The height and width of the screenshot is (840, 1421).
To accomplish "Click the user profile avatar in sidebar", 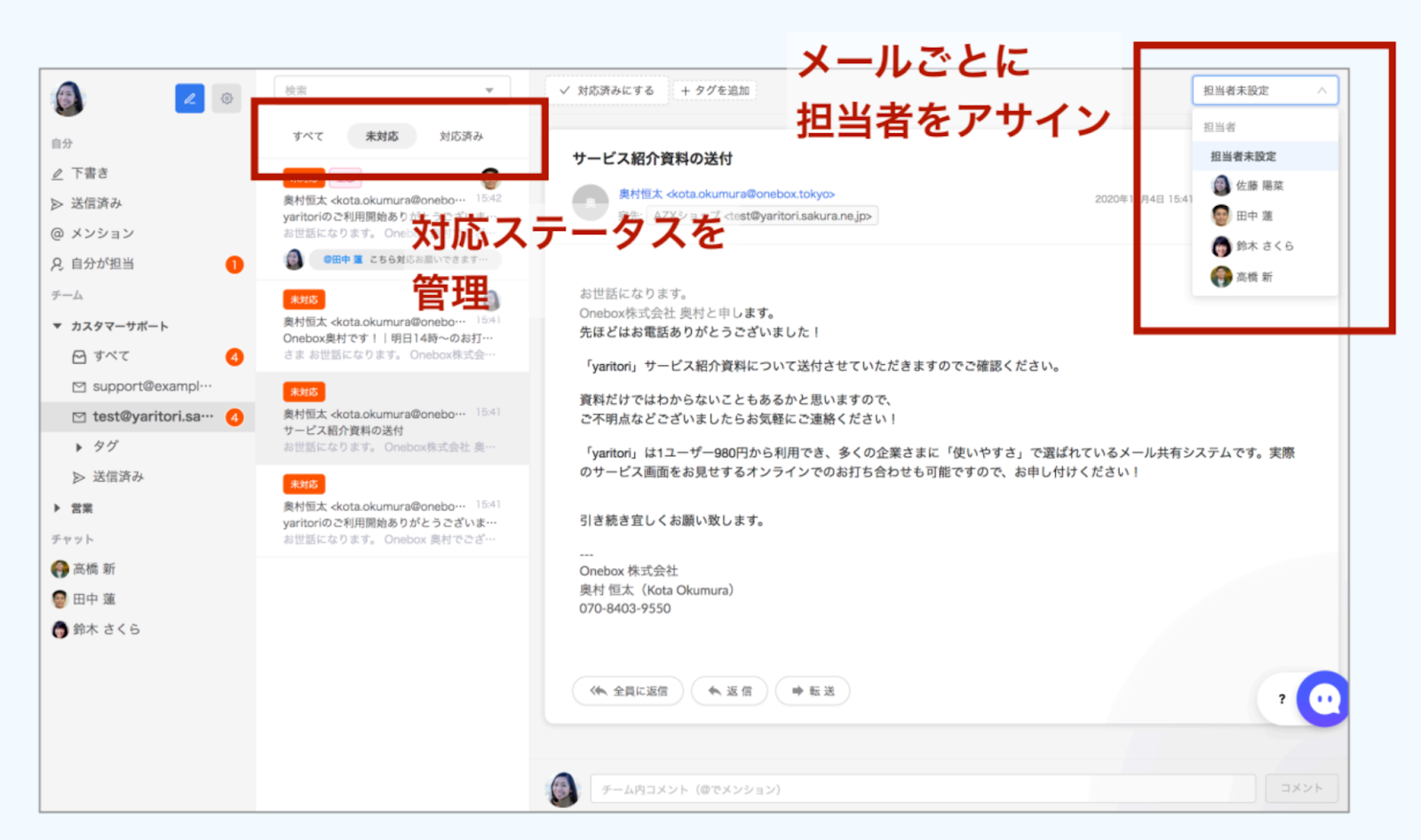I will point(68,99).
